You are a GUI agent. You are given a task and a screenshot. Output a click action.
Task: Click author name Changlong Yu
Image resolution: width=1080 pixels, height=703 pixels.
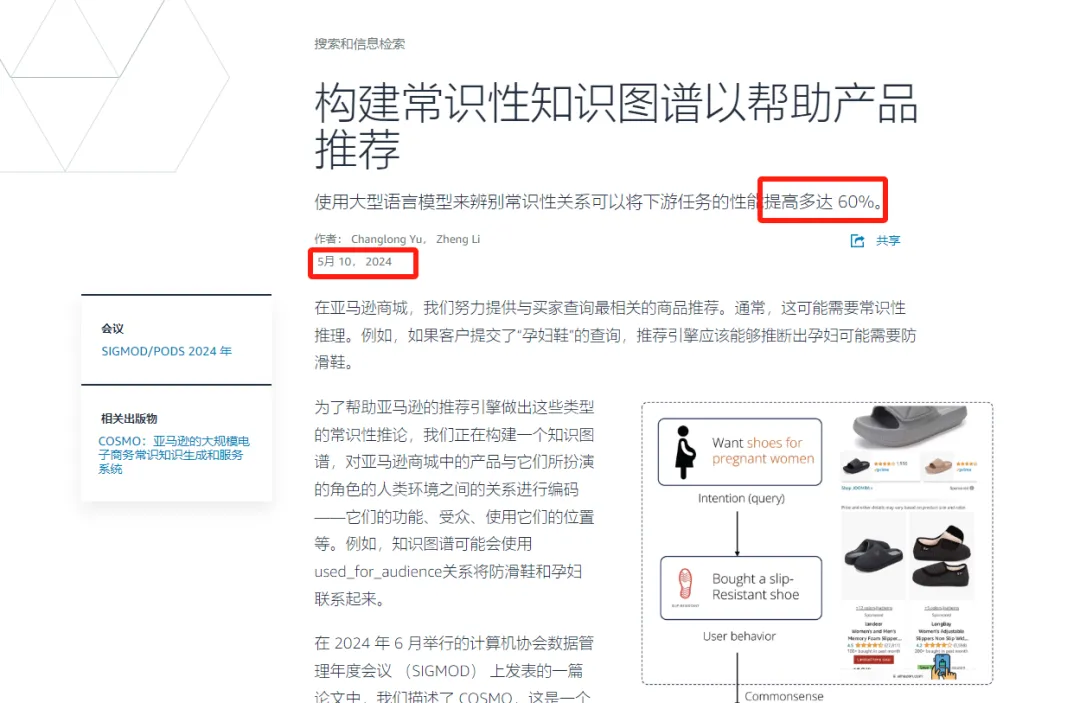[386, 239]
